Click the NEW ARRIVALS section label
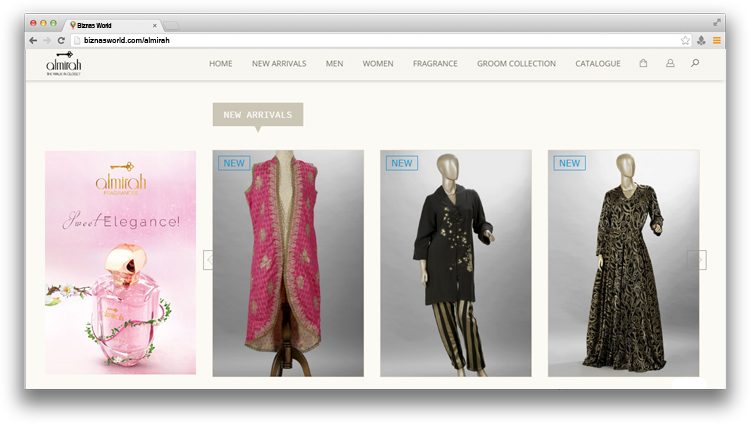This screenshot has width=750, height=425. point(258,115)
